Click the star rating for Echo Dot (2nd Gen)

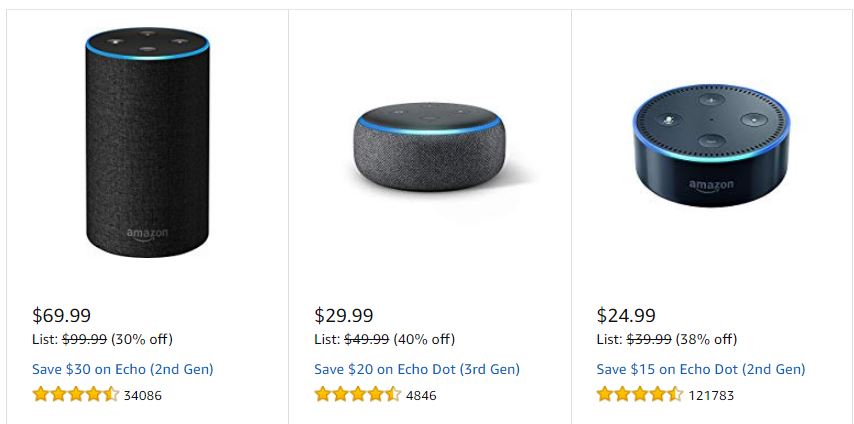(640, 394)
